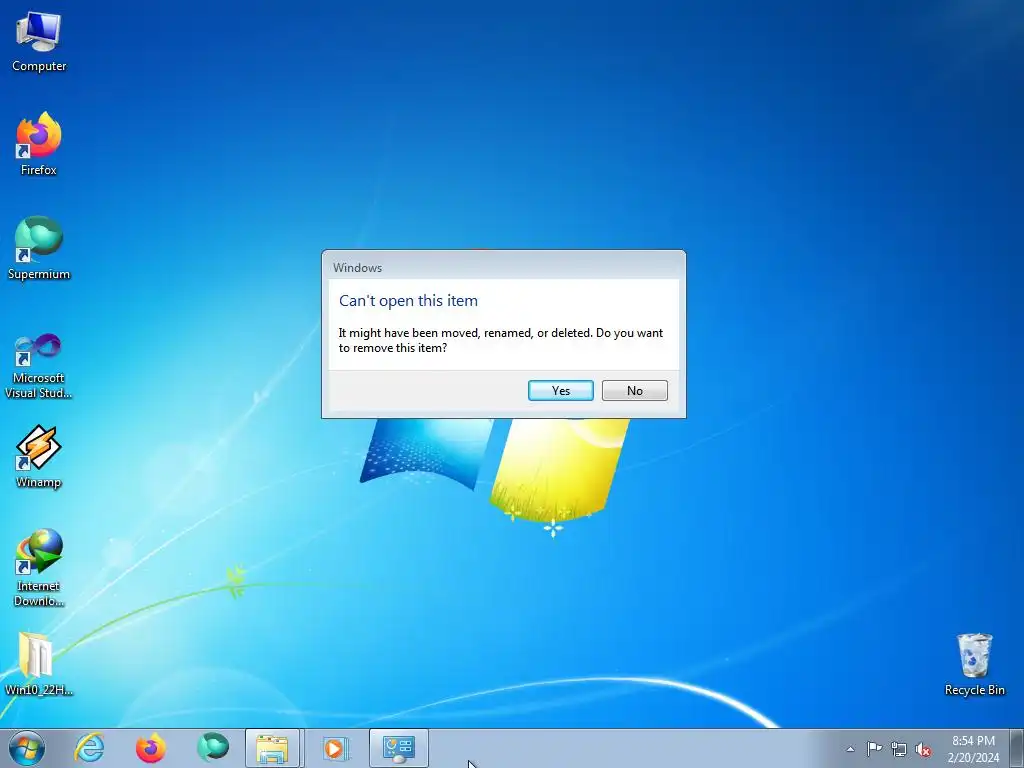Viewport: 1024px width, 768px height.
Task: Click the Show desktop button on the taskbar
Action: click(1017, 748)
